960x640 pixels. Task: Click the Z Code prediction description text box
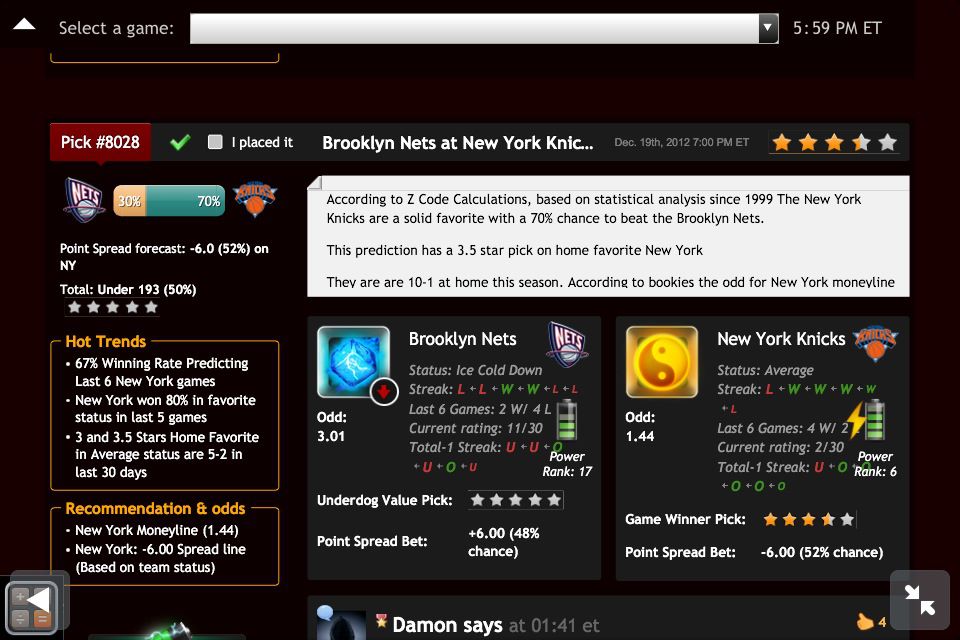click(x=608, y=236)
